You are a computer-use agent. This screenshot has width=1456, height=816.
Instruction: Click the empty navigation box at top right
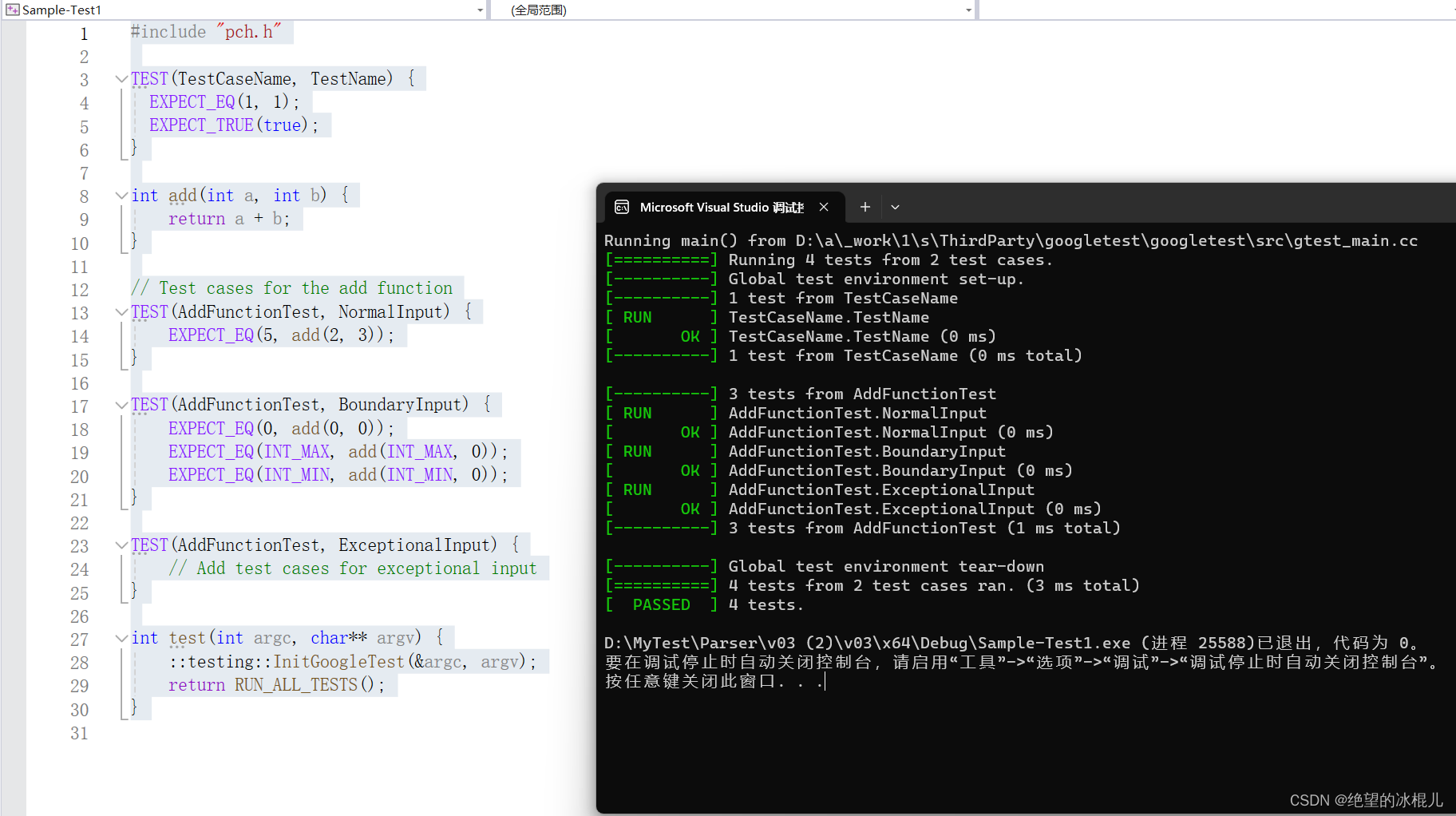[1213, 10]
